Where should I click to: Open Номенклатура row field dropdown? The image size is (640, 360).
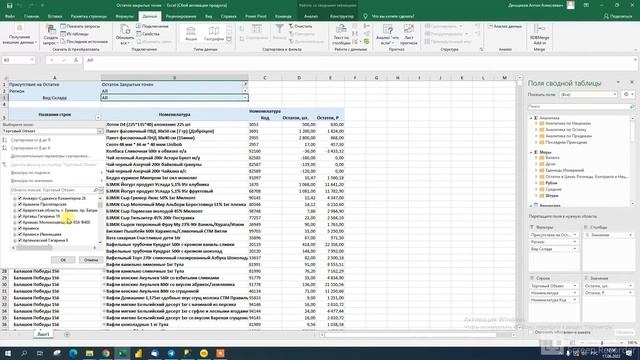574,293
